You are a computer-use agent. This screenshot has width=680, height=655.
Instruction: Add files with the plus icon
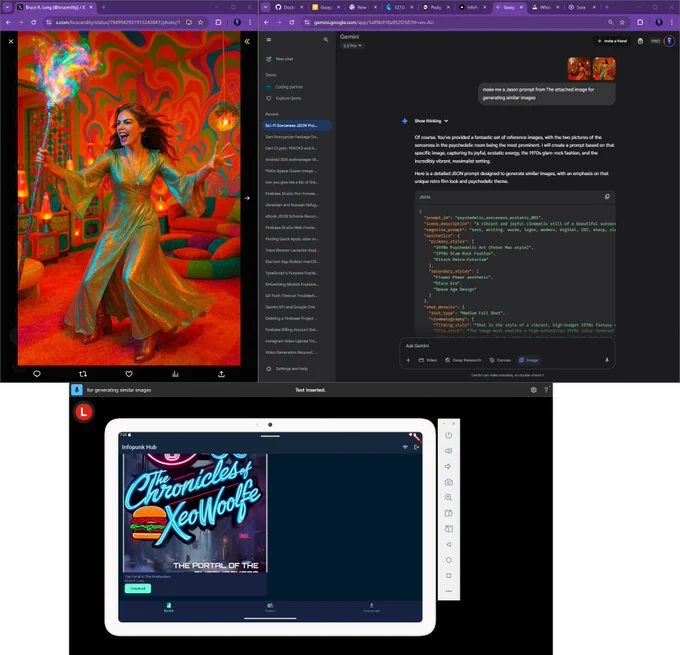coord(408,360)
